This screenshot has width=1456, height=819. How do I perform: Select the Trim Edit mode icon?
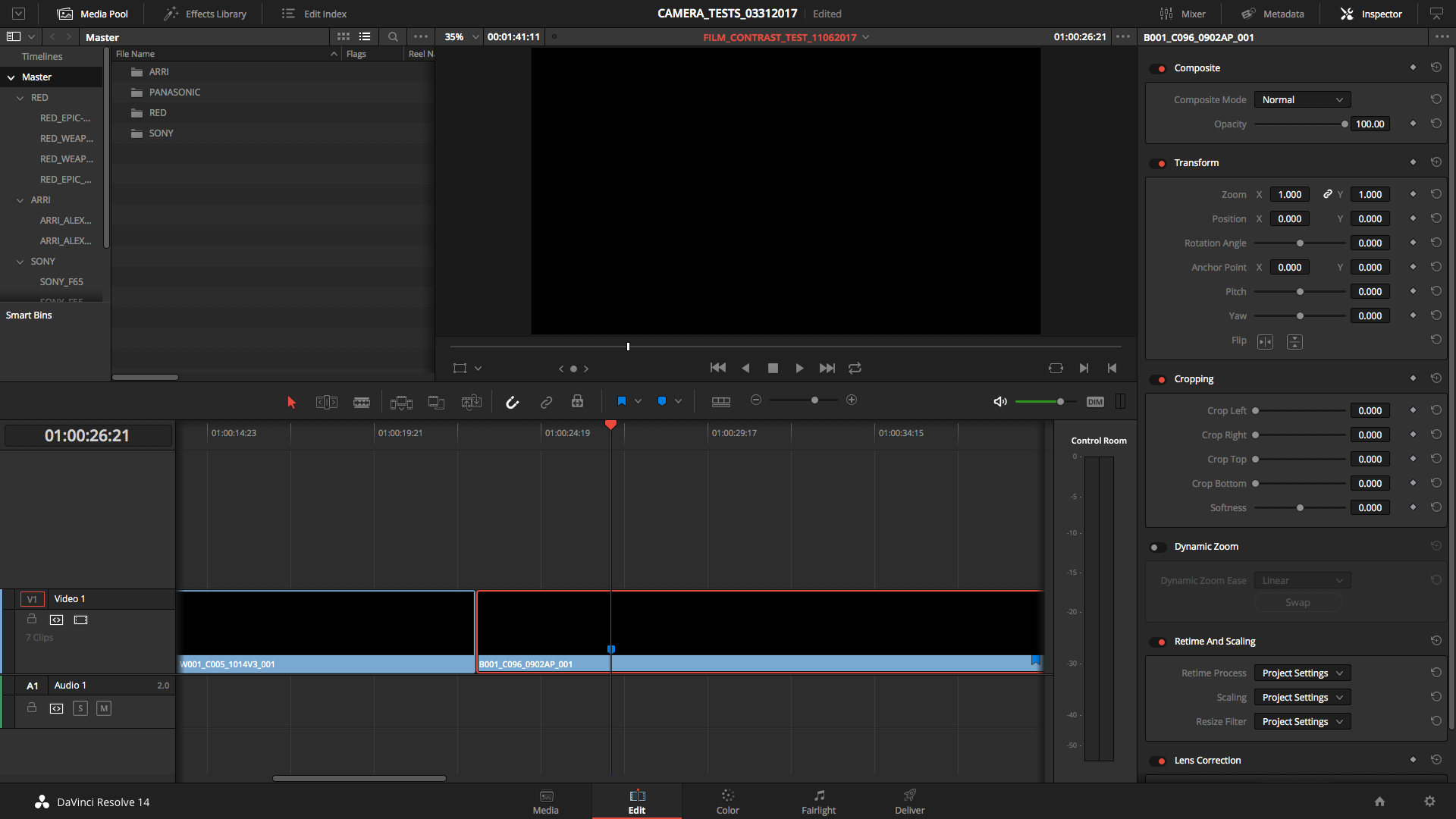coord(326,400)
